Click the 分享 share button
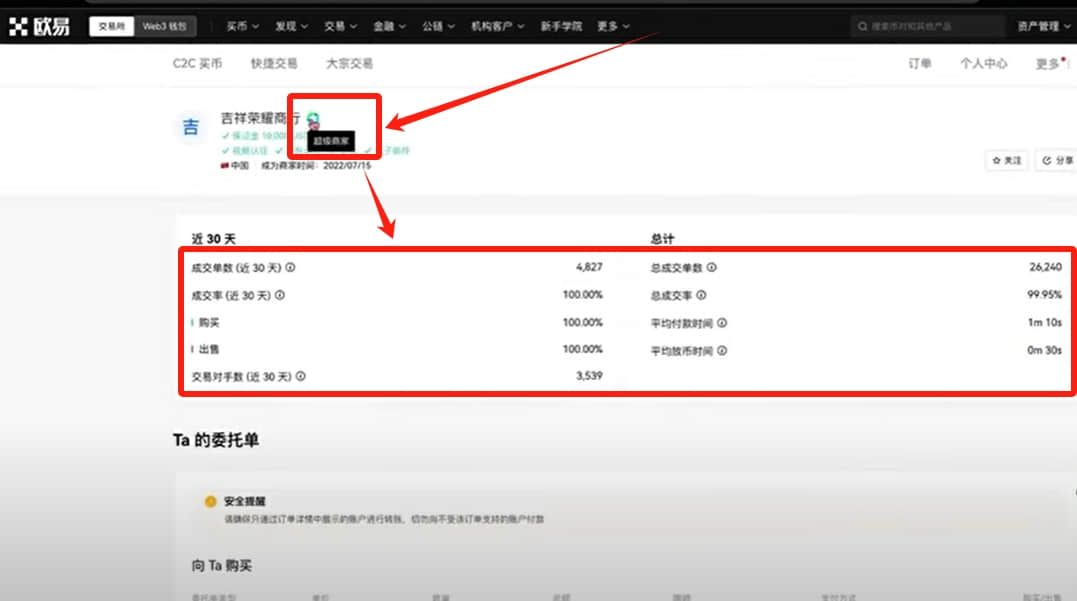The image size is (1077, 601). click(1056, 160)
